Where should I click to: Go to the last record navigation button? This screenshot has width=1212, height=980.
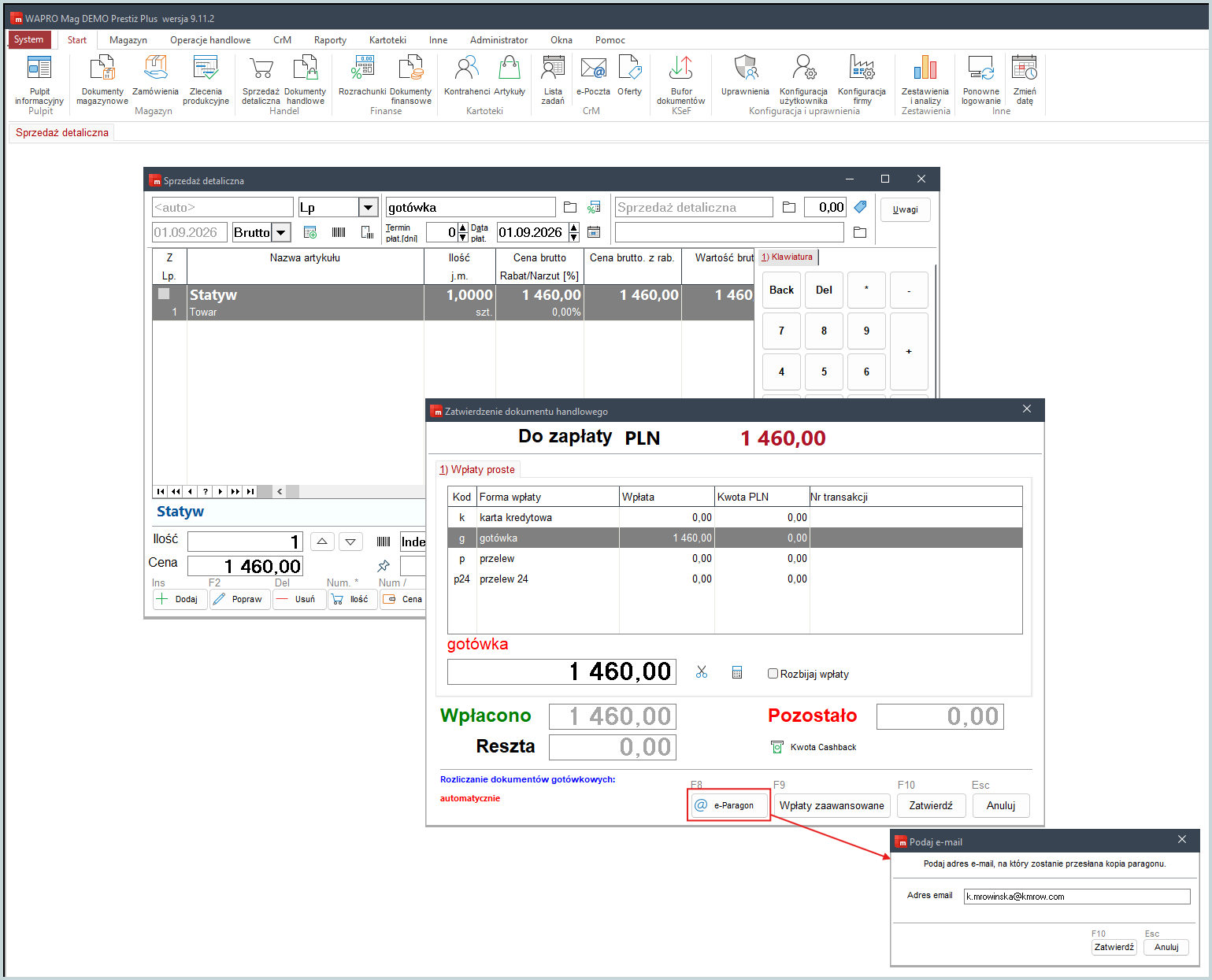tap(250, 491)
